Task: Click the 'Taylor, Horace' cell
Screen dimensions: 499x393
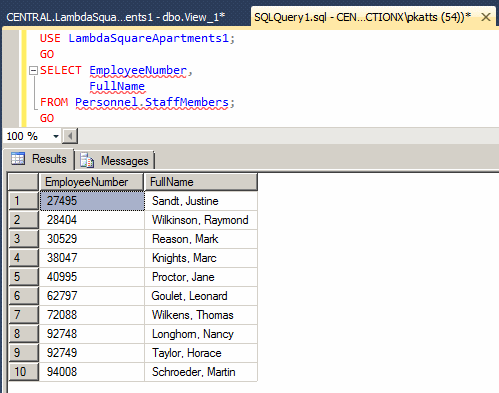Action: pos(201,353)
